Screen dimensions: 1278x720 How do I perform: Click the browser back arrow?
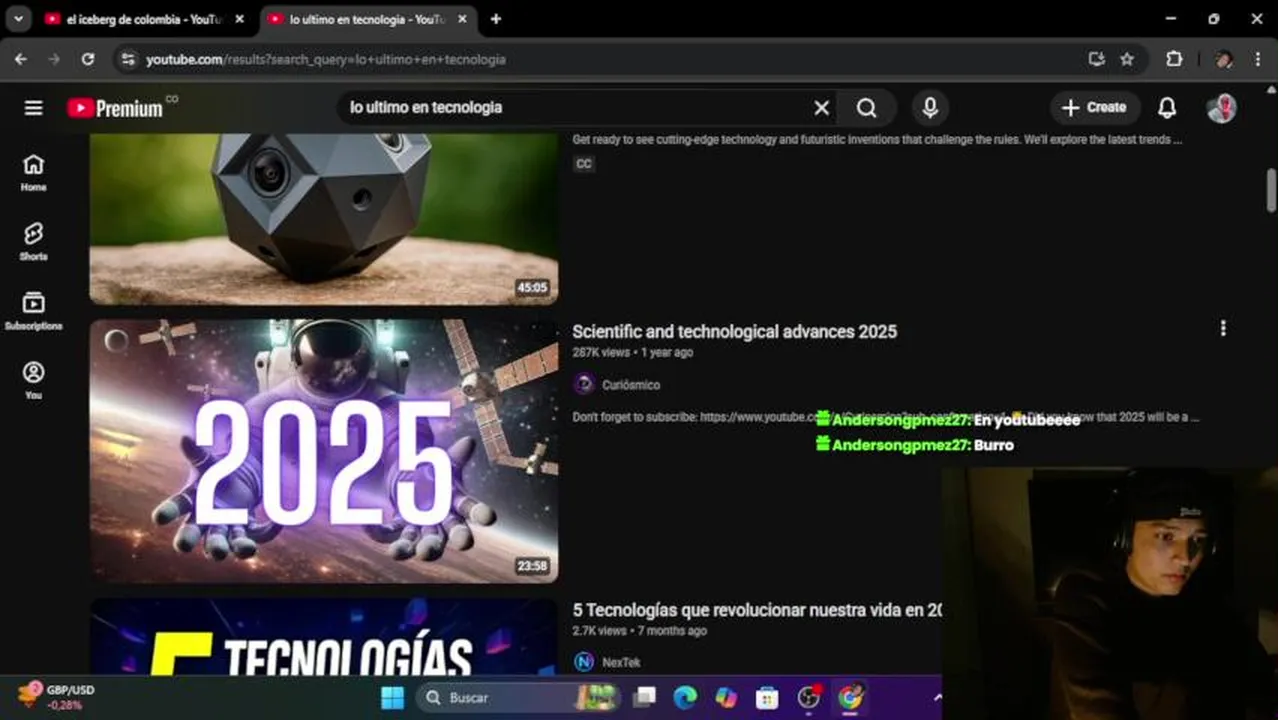[21, 59]
